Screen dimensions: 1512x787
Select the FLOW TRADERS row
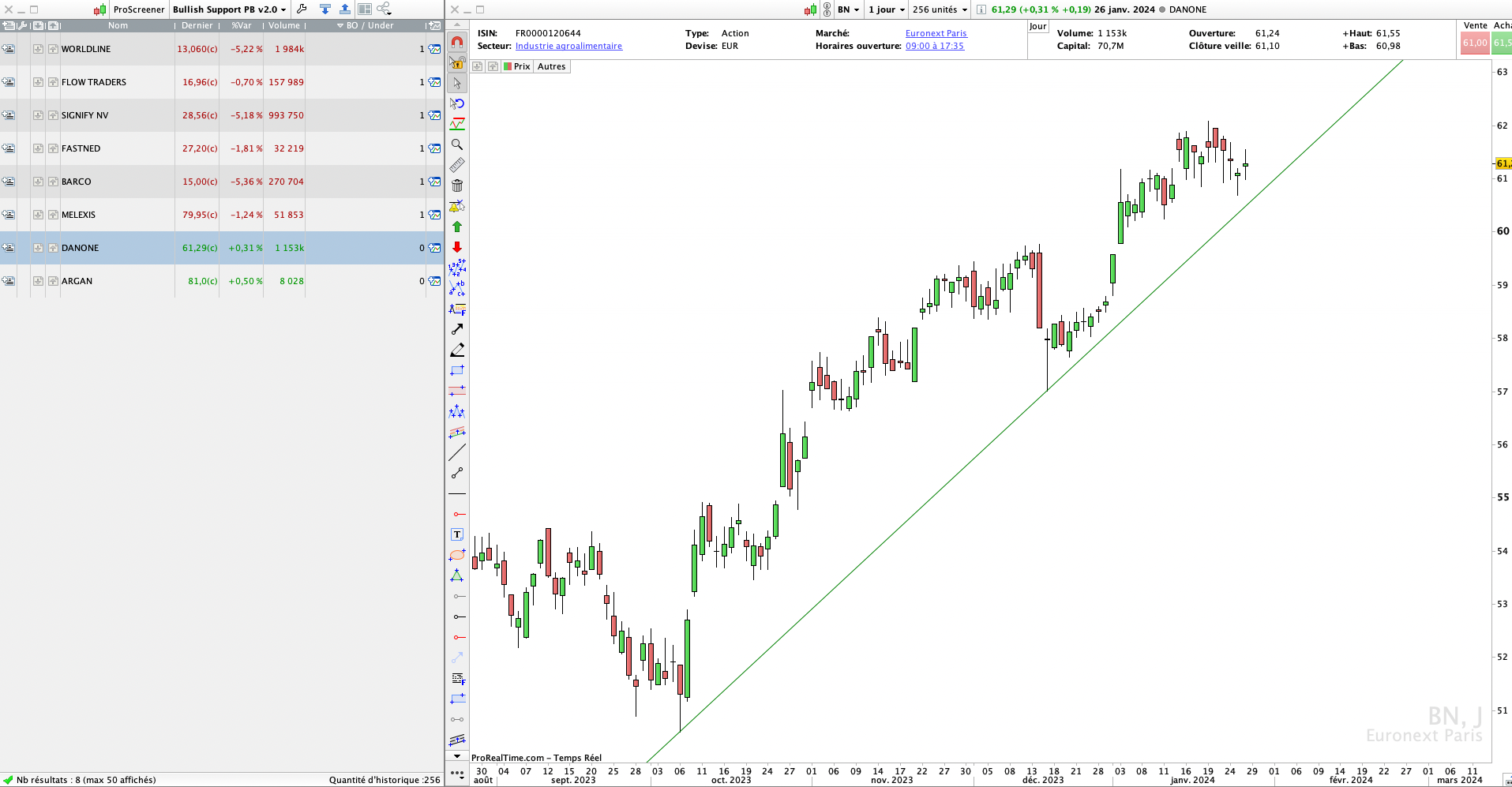click(221, 82)
